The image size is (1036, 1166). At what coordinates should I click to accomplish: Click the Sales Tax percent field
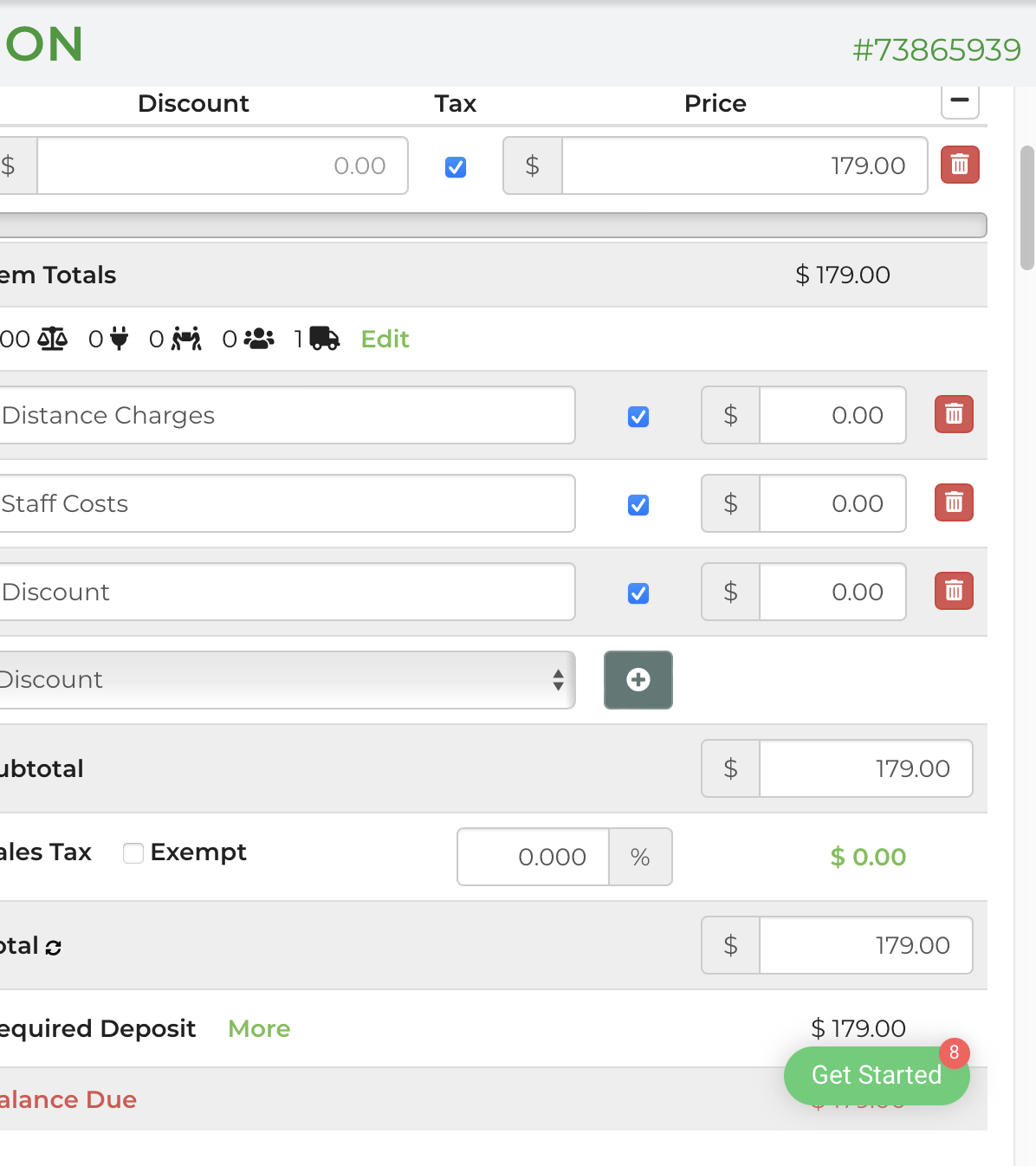coord(534,857)
